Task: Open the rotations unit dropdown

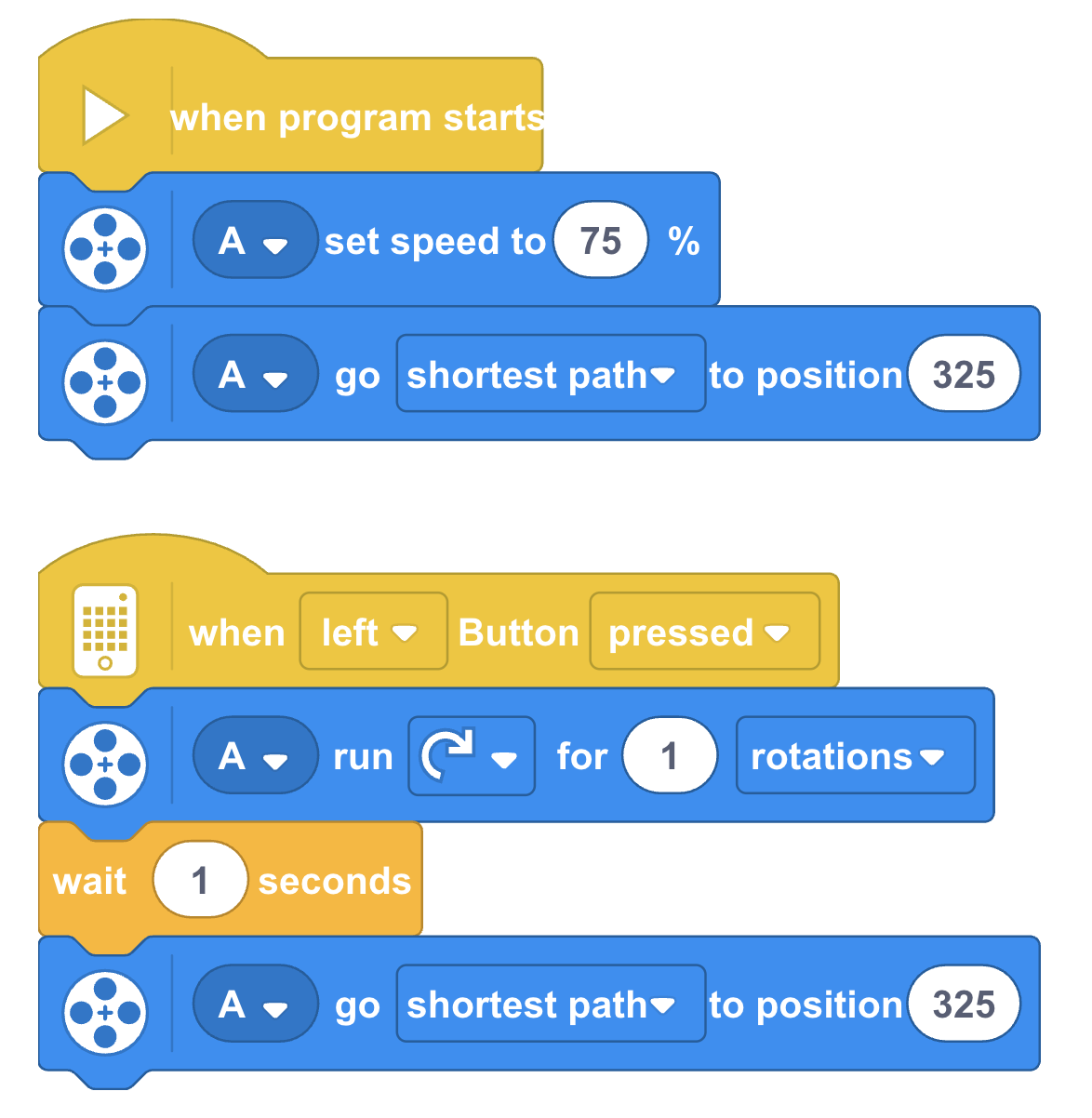Action: (x=856, y=755)
